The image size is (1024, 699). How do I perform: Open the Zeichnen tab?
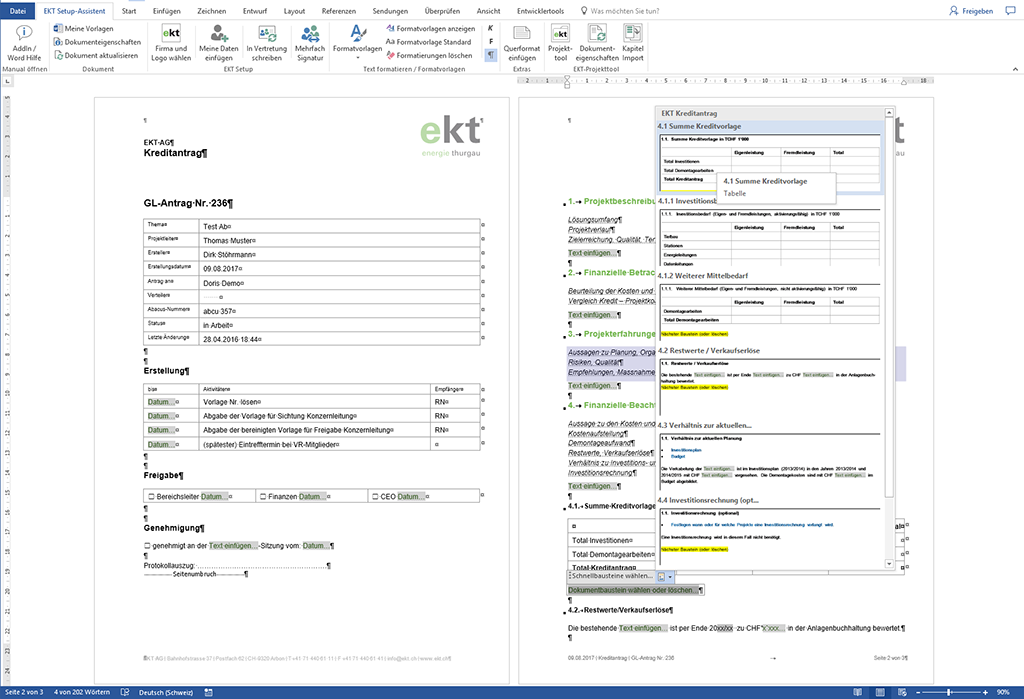212,11
